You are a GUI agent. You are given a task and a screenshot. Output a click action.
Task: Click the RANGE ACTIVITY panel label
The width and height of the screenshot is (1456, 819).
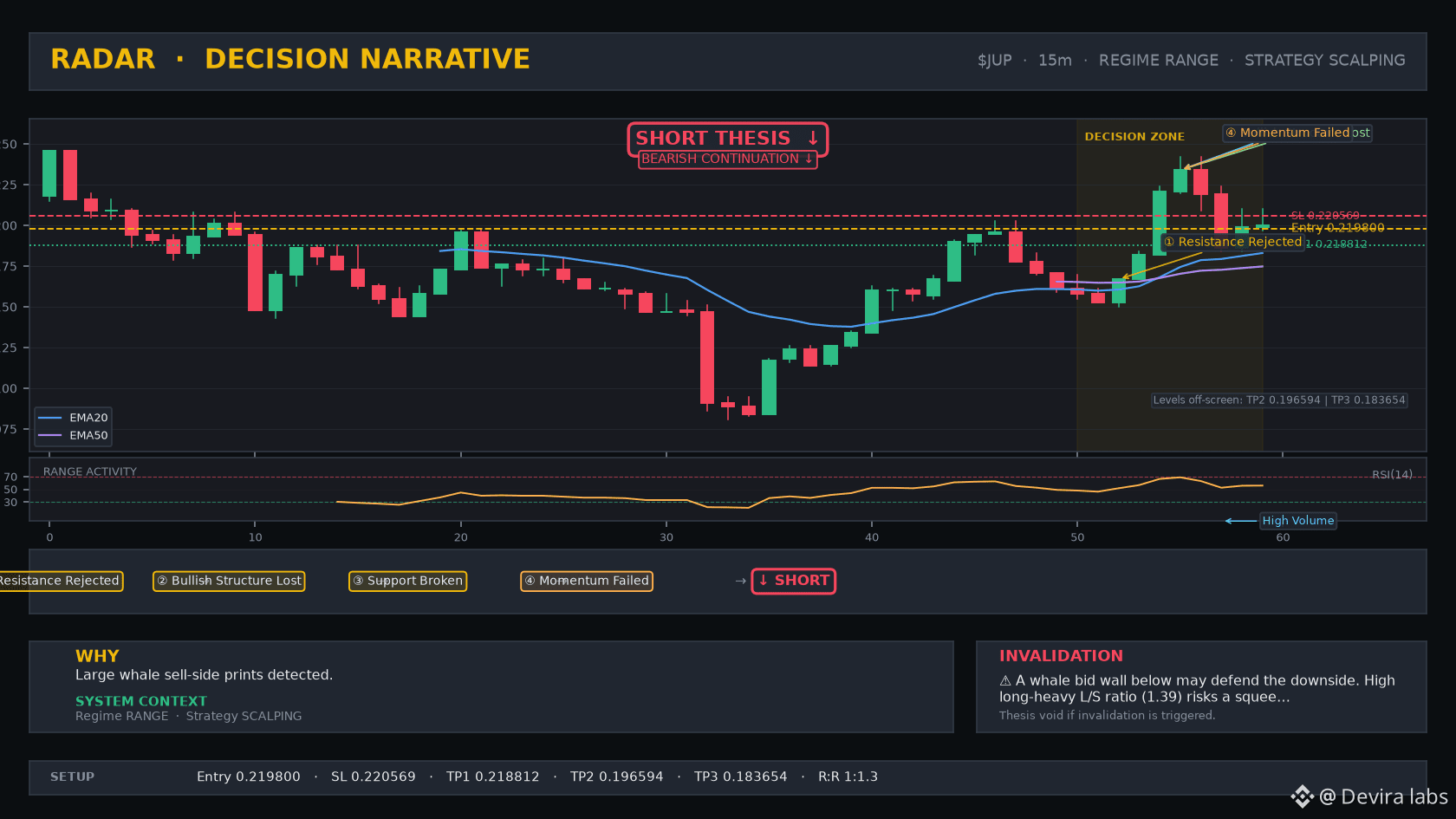(90, 472)
